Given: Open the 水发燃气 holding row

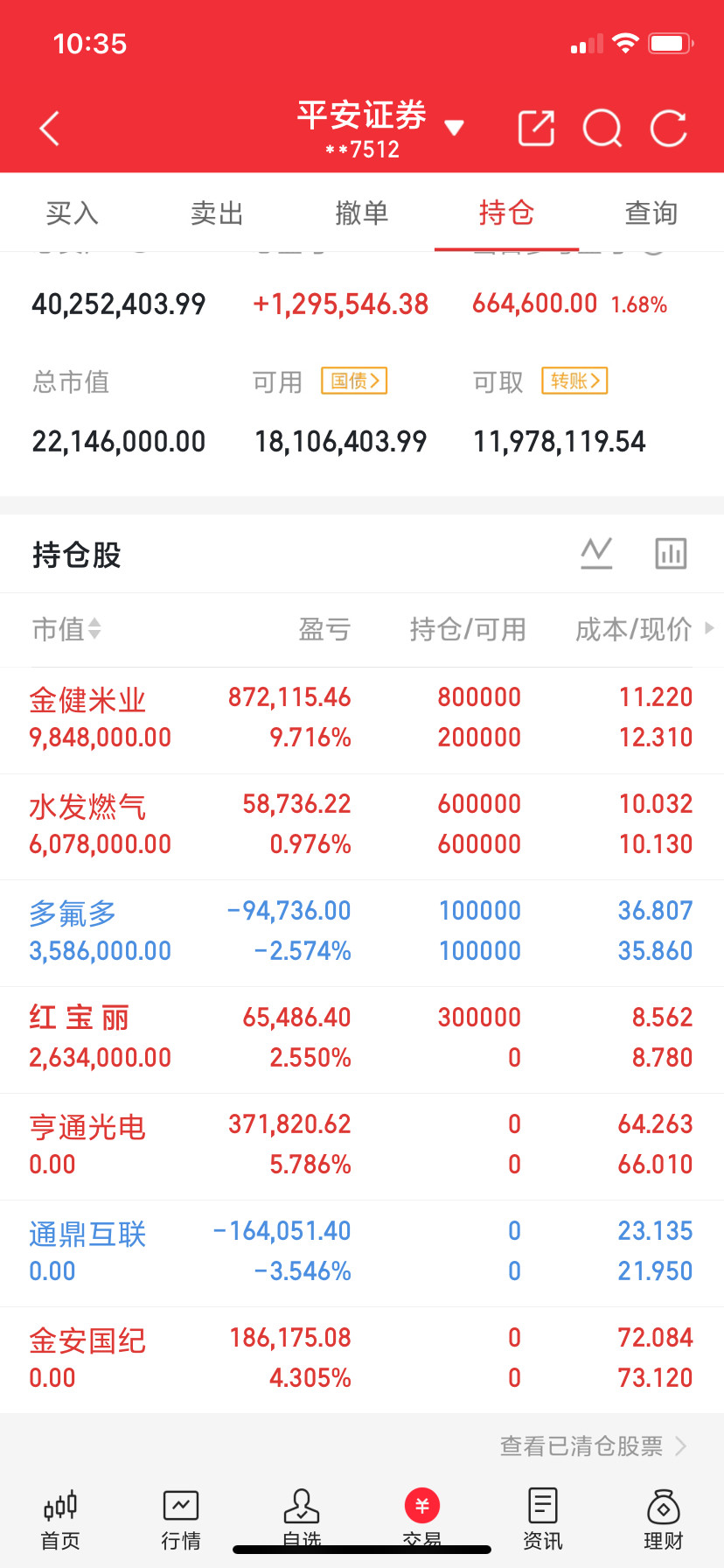Looking at the screenshot, I should (362, 826).
